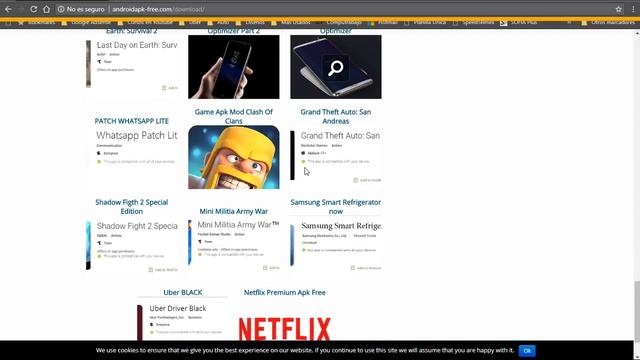Image resolution: width=640 pixels, height=360 pixels.
Task: Open the Shadow Figth 2 Special Edition link
Action: [x=131, y=207]
